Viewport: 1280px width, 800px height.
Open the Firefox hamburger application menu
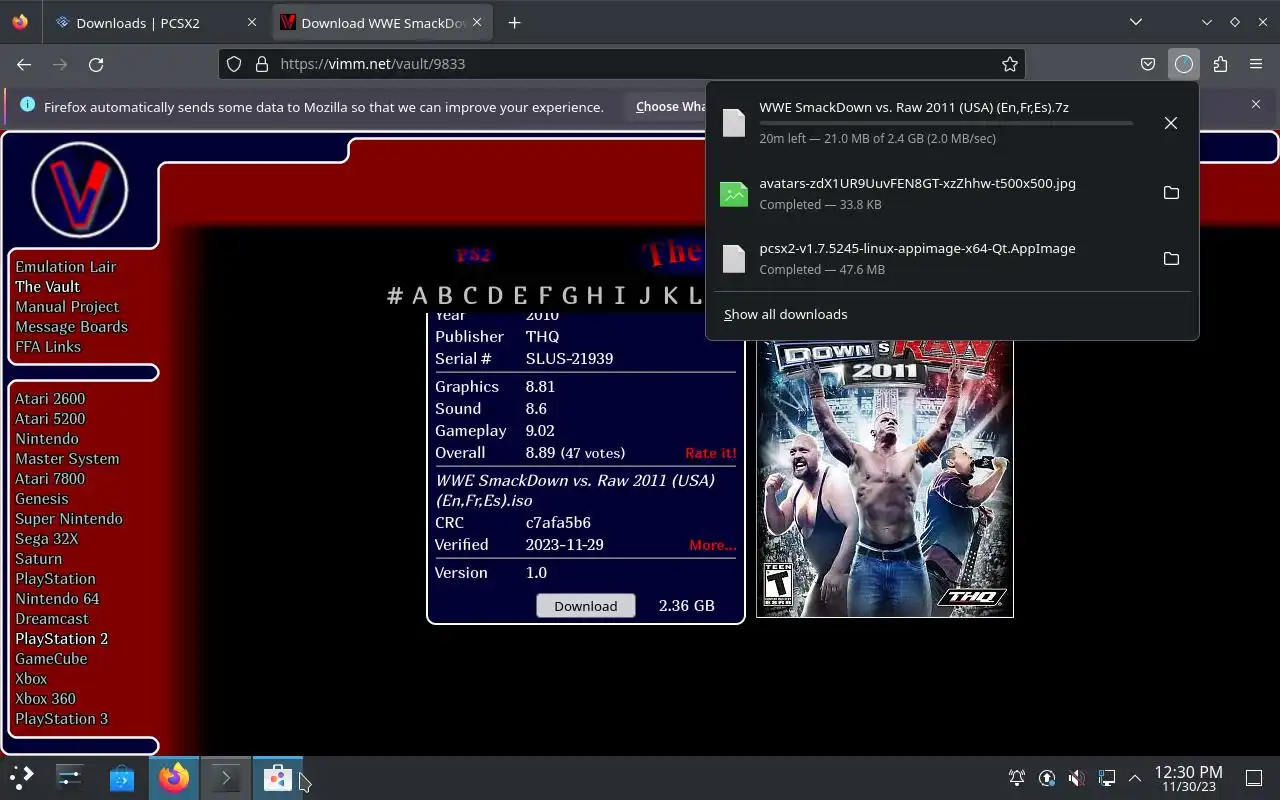click(1256, 64)
